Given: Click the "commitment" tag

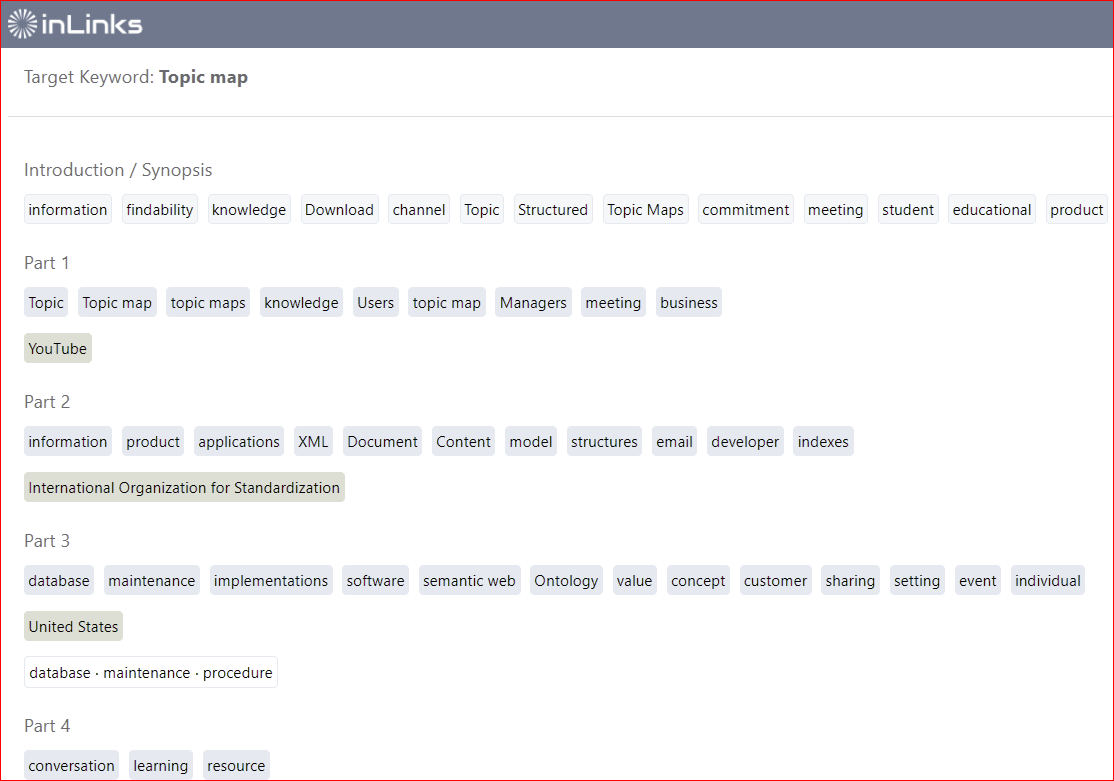Looking at the screenshot, I should pos(746,210).
